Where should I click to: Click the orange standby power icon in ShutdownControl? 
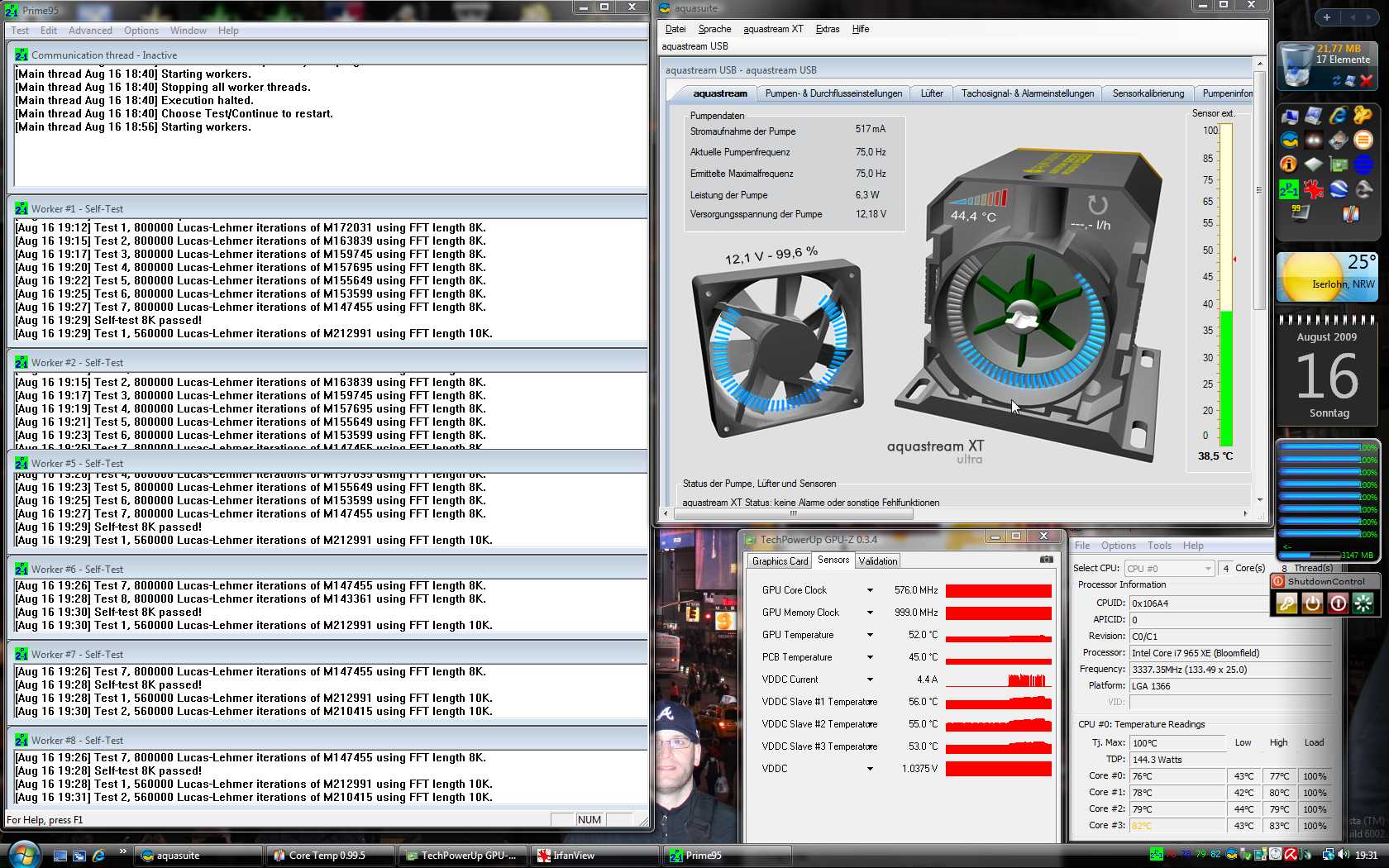click(1312, 603)
